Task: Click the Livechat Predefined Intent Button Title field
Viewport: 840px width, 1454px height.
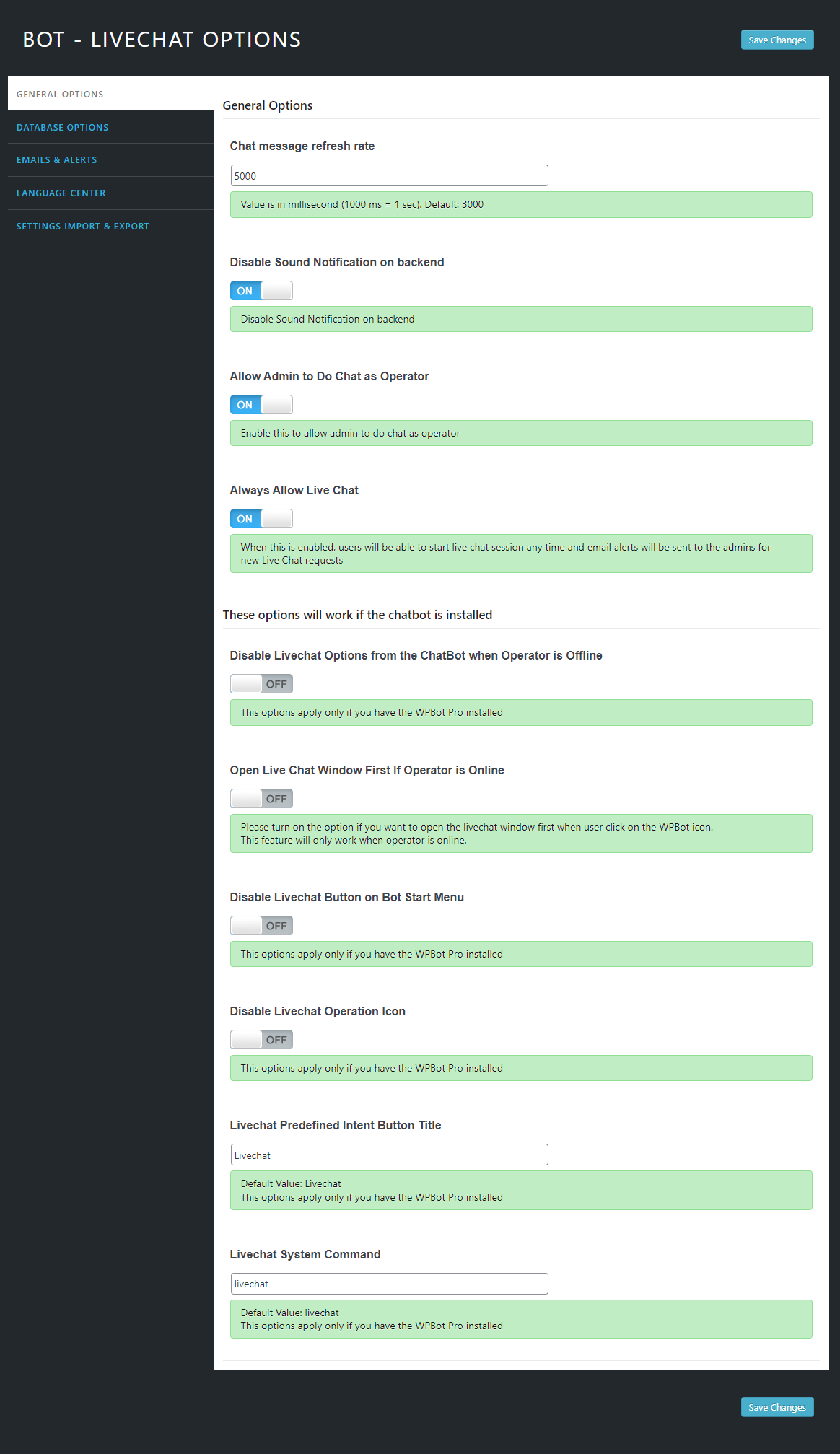Action: (390, 1155)
